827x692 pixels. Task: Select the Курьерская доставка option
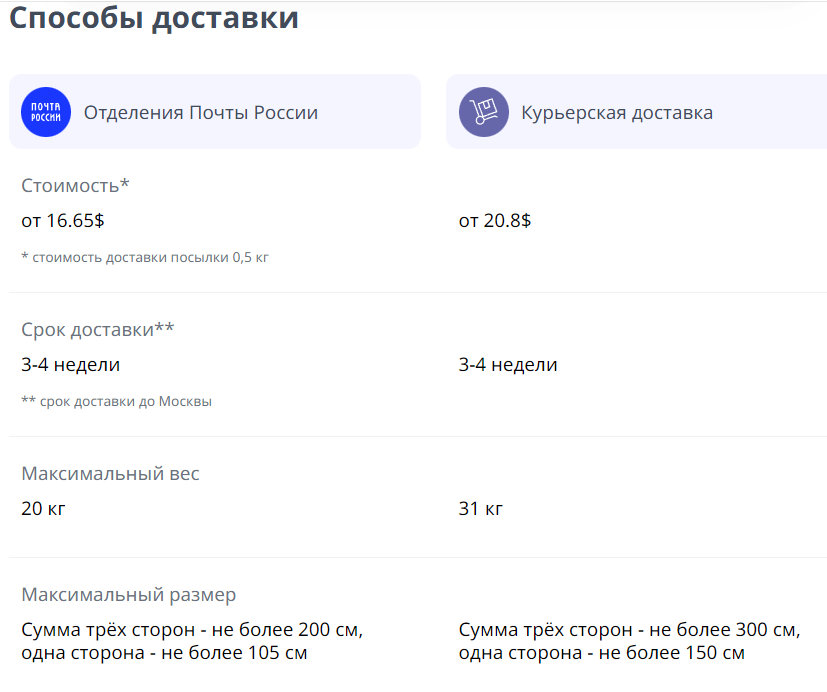click(616, 113)
